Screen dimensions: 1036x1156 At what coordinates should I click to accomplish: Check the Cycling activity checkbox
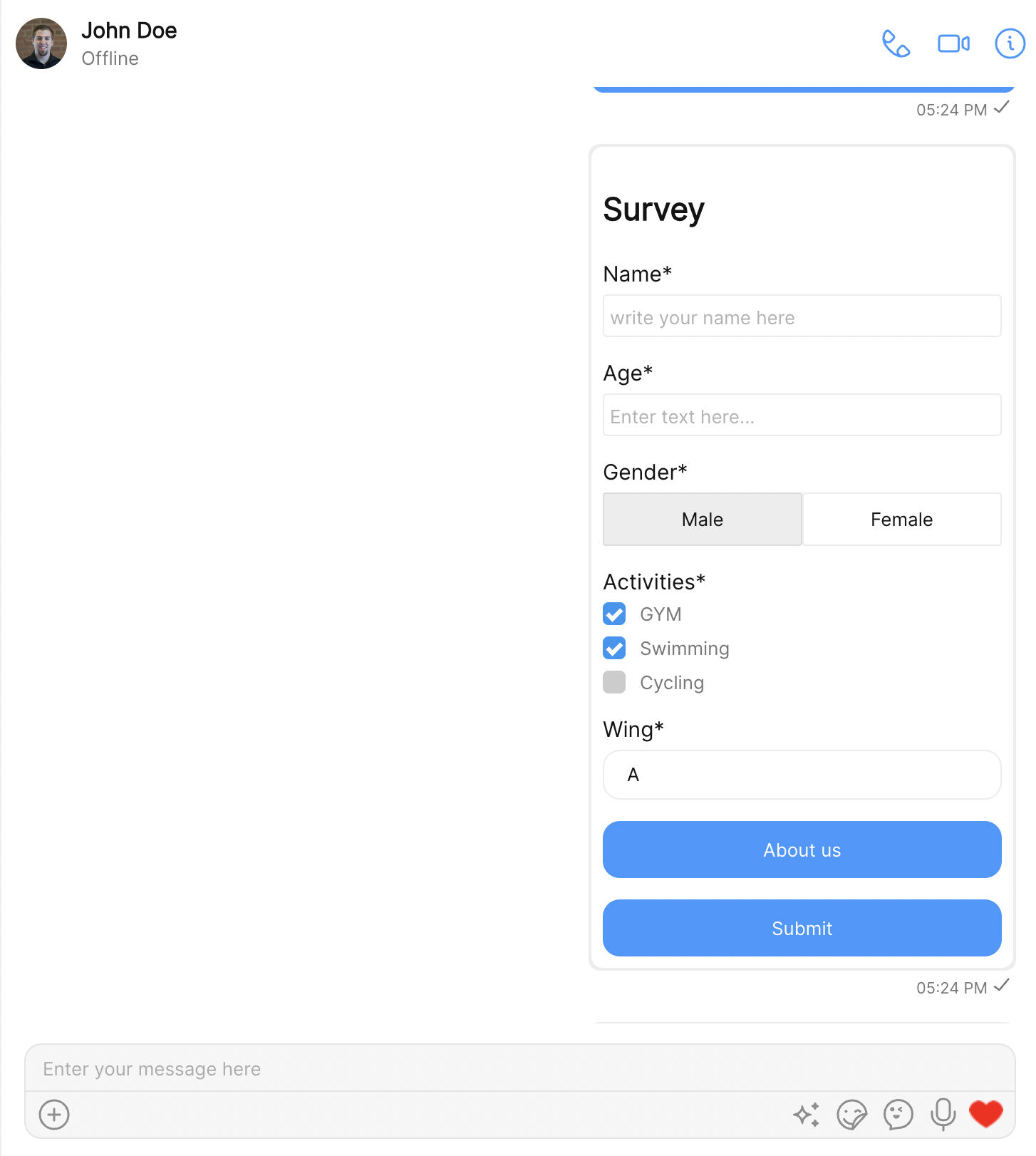click(x=614, y=683)
